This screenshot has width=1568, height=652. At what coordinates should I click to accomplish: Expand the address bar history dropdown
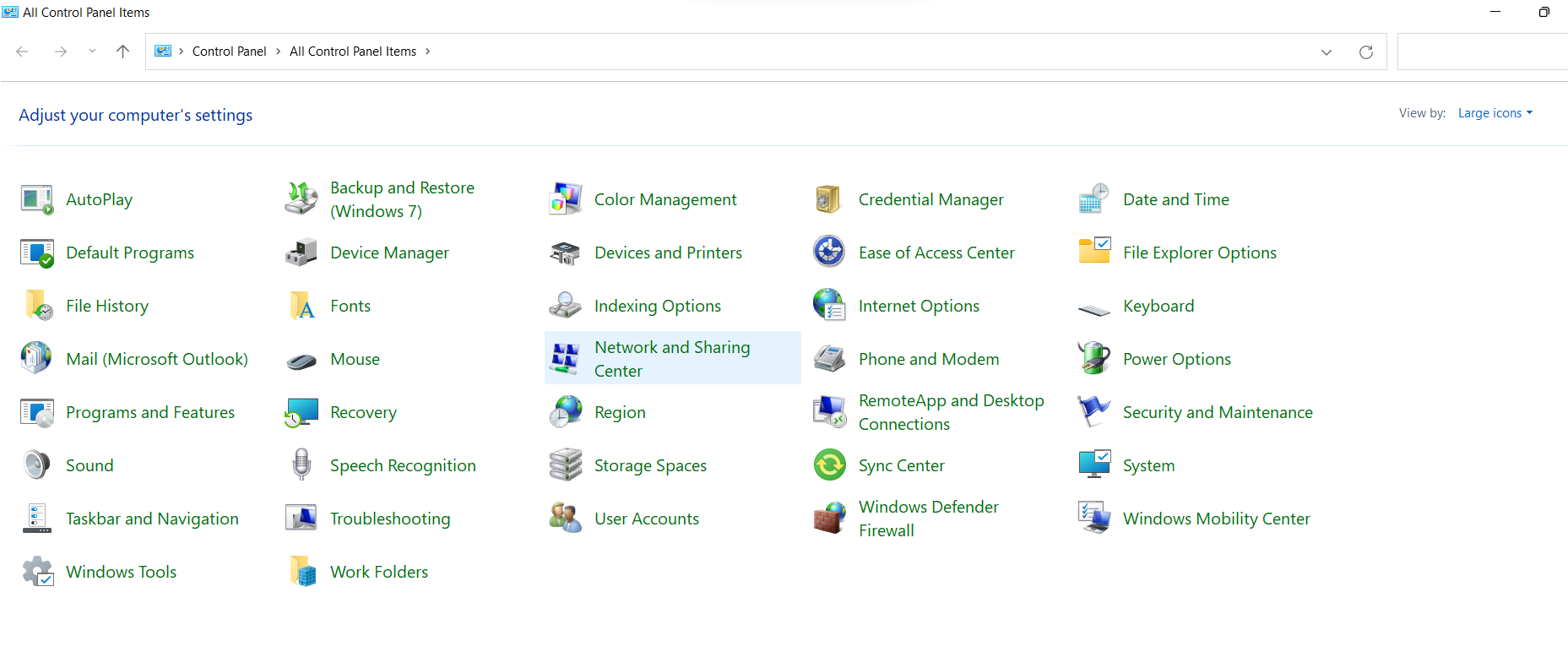(x=1326, y=52)
